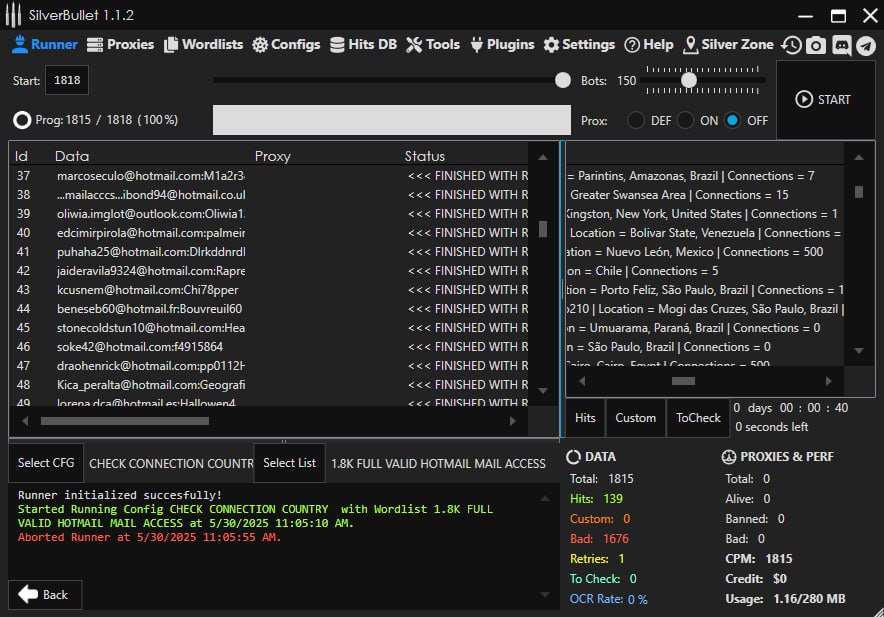Click the resize grip at window corner

point(879,612)
